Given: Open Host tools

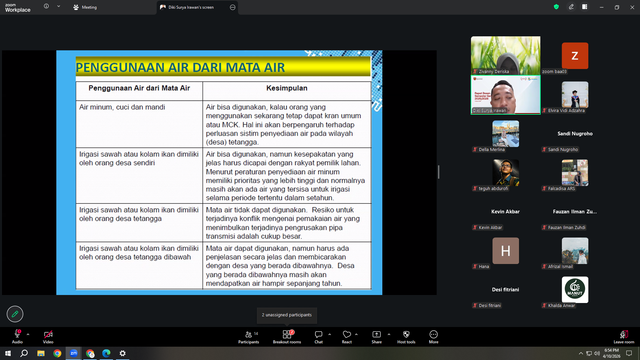Looking at the screenshot, I should [406, 337].
